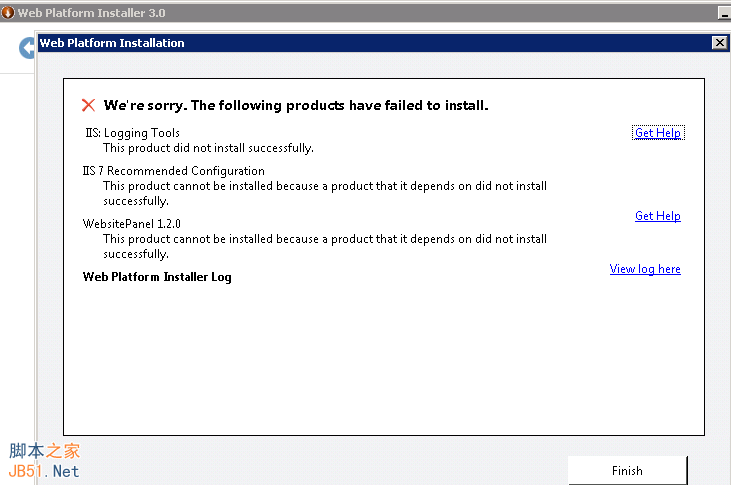731x485 pixels.
Task: Minimize the Web Platform Installer 3.0 window
Action: coord(723,13)
